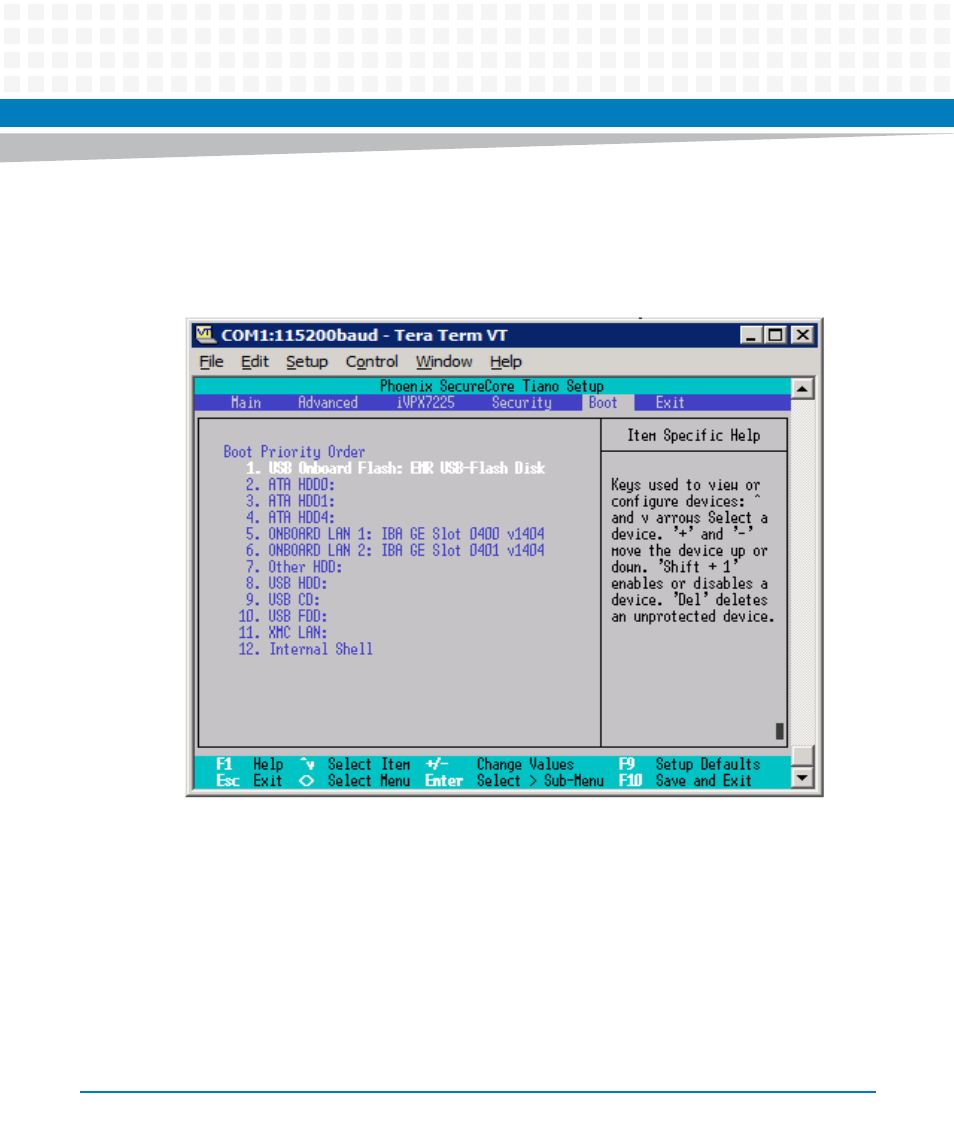Select boot entry USB Onboard Flash
954x1145 pixels.
(x=395, y=468)
